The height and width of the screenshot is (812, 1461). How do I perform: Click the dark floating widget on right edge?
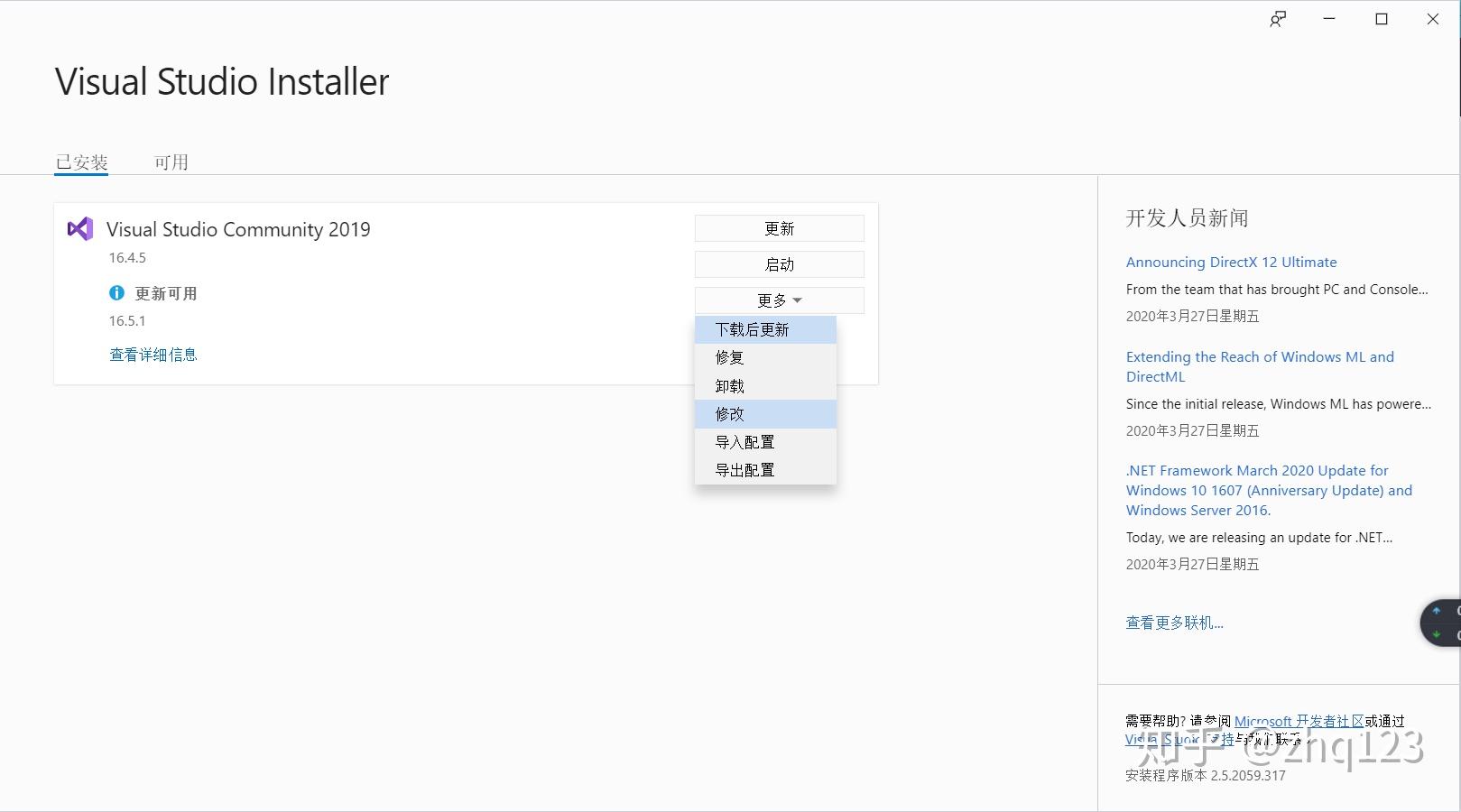(1441, 623)
